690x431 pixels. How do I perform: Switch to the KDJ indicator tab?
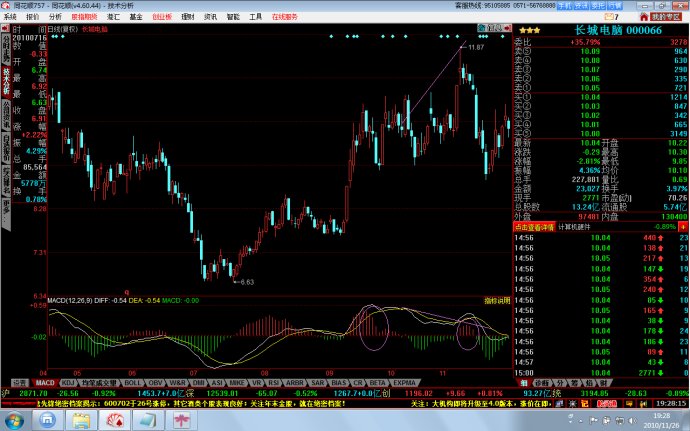[69, 382]
